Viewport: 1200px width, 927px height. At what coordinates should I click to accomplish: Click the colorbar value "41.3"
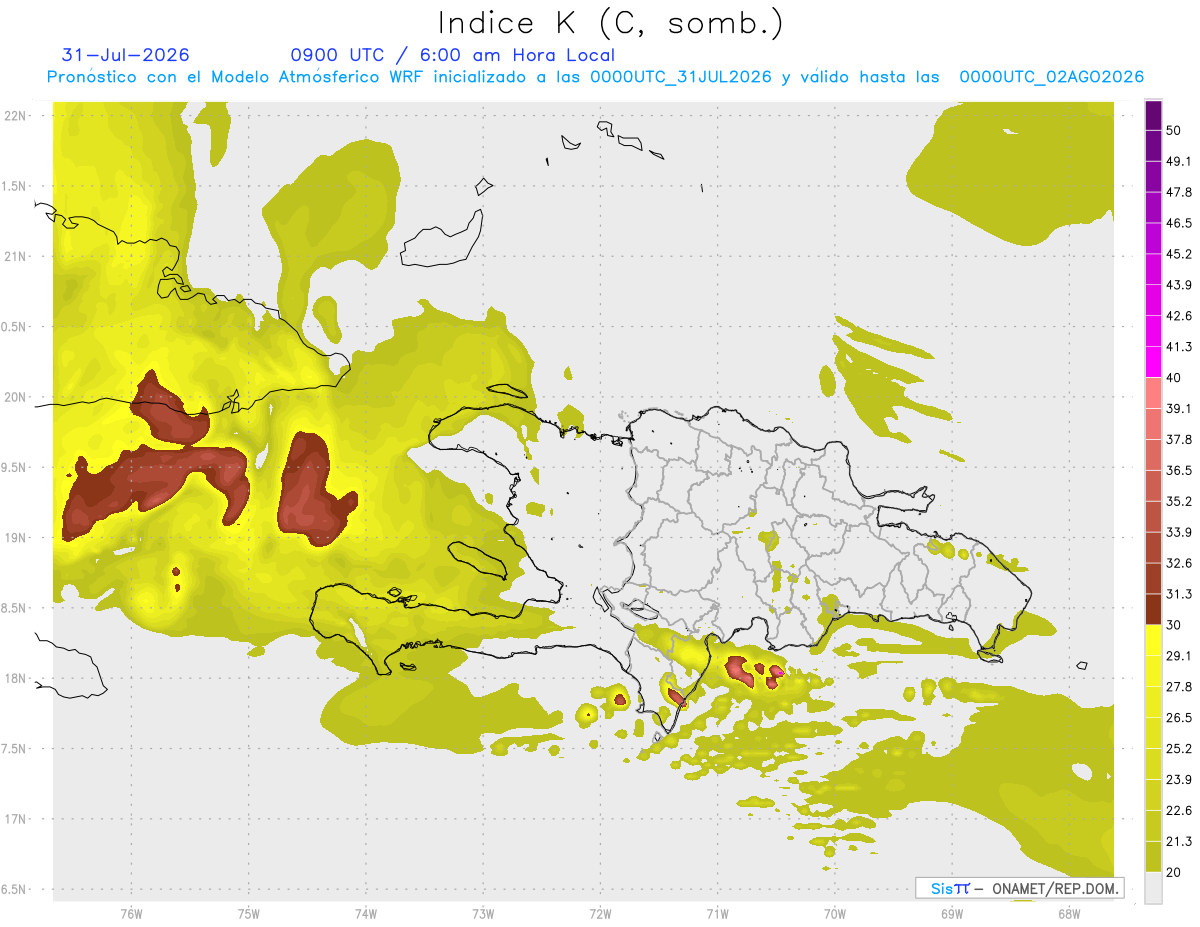[1179, 347]
